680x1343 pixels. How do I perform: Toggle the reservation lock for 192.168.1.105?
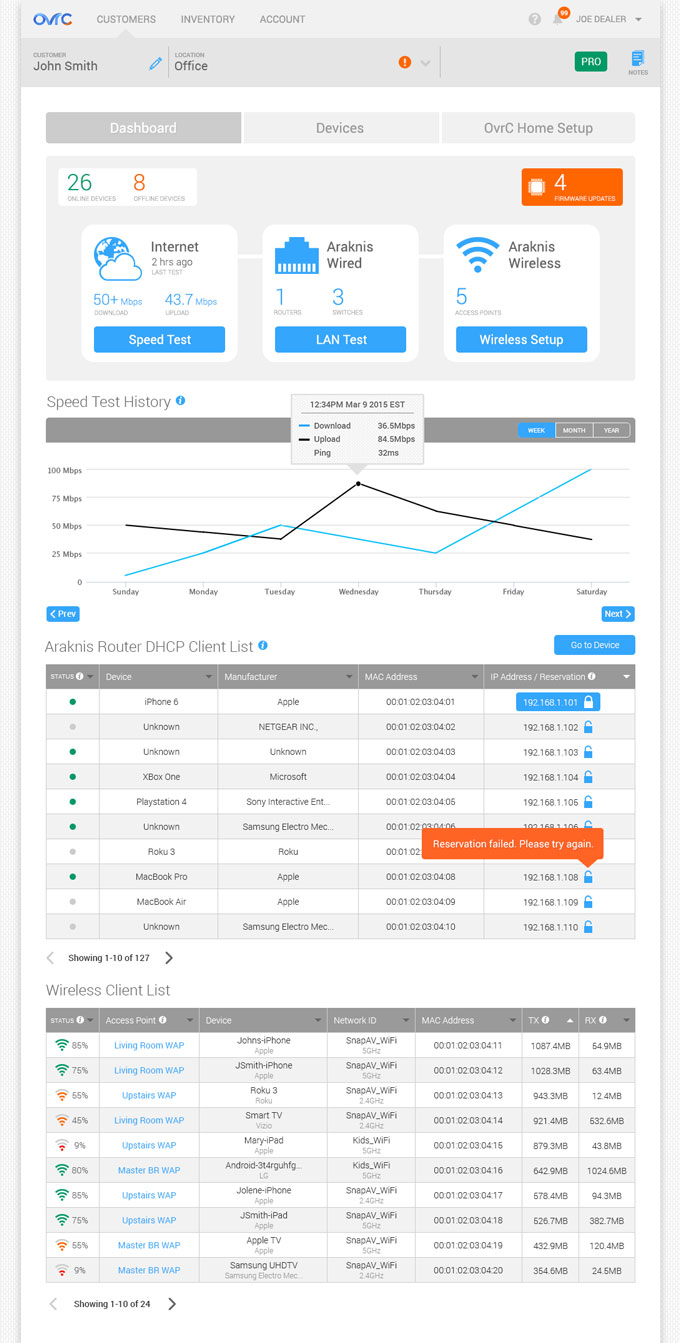pos(589,802)
